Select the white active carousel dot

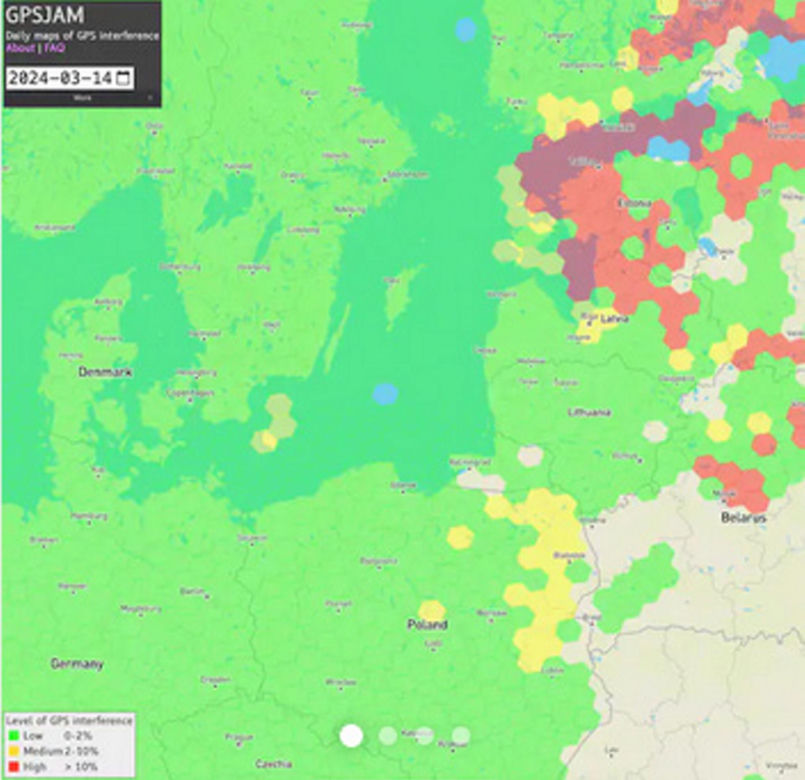pos(351,735)
